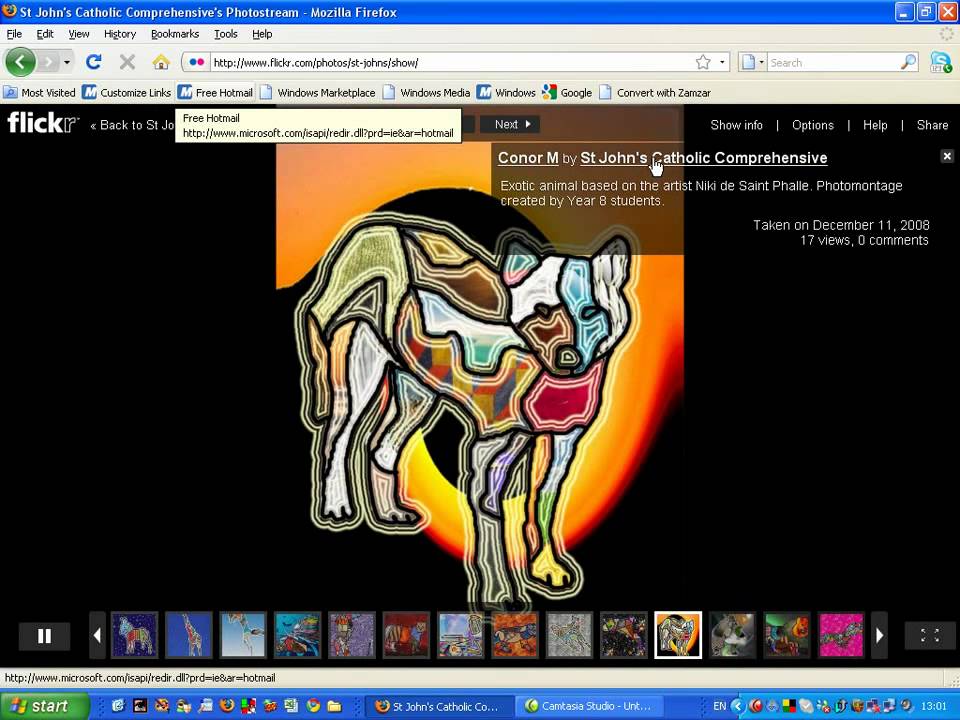Click the search magnifier icon

point(909,62)
